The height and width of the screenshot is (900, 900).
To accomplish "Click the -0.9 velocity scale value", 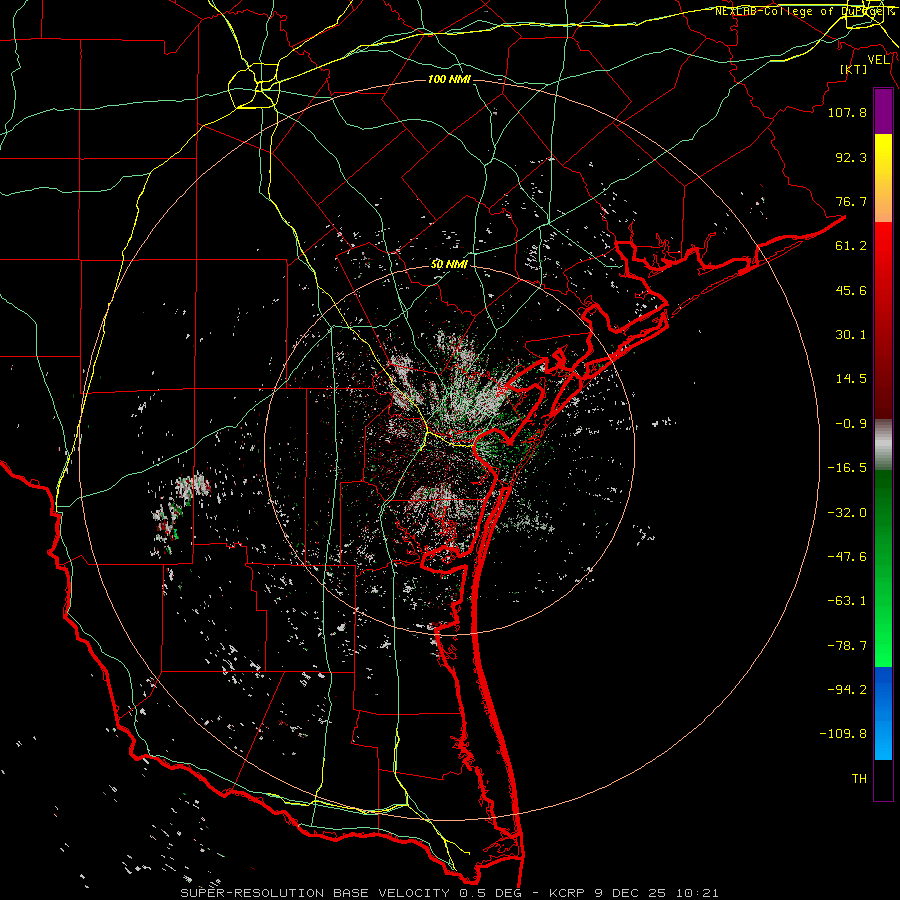I will point(851,424).
